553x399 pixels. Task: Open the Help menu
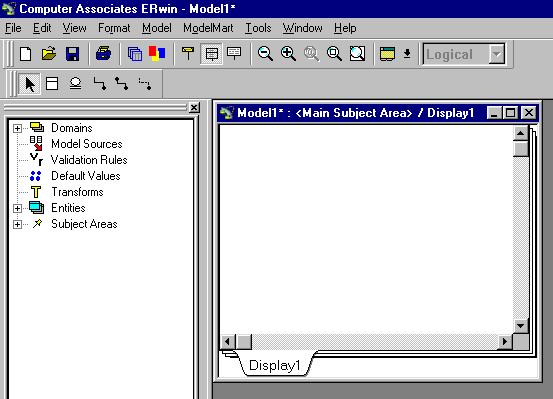pyautogui.click(x=345, y=28)
